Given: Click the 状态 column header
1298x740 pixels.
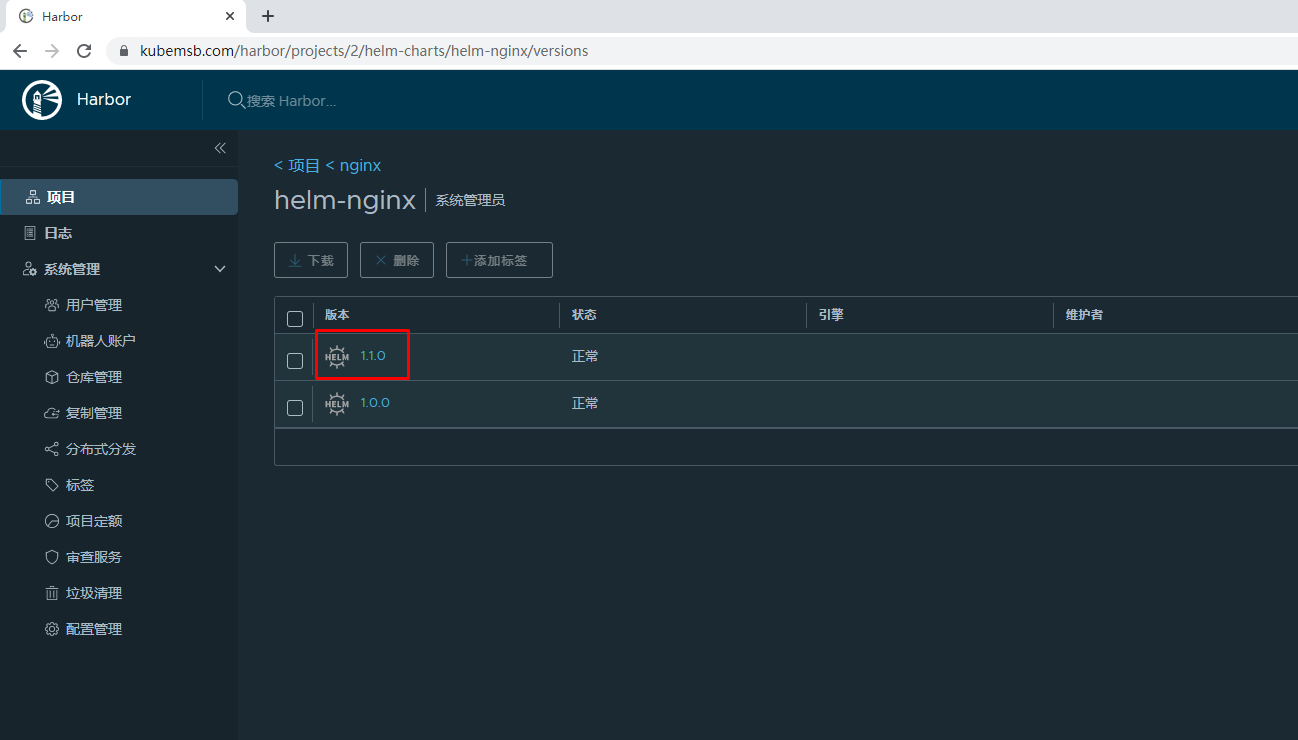Looking at the screenshot, I should point(584,315).
